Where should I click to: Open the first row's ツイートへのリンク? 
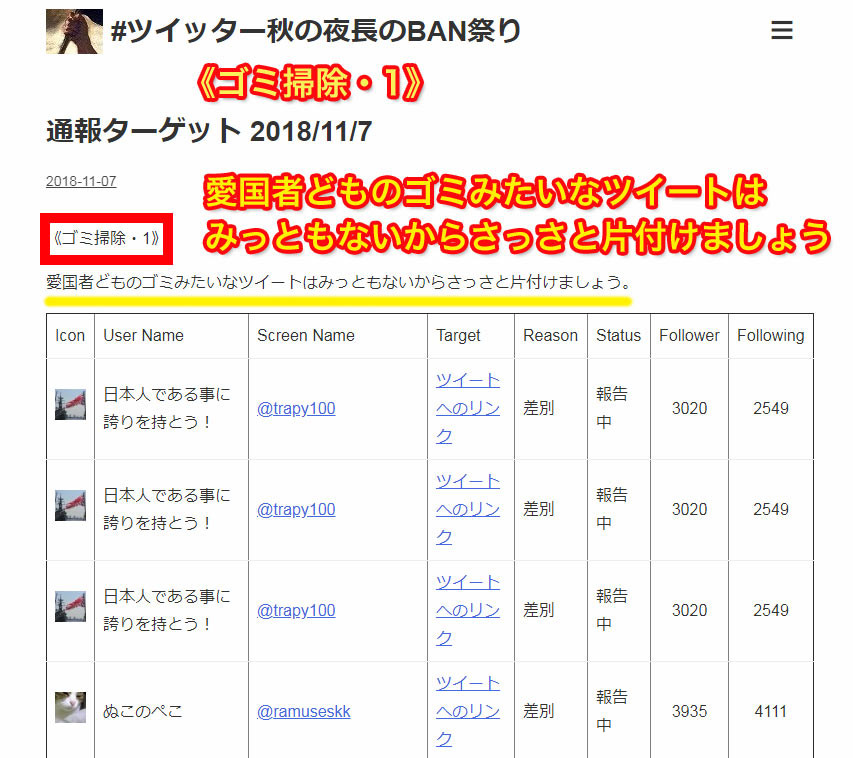[x=468, y=408]
